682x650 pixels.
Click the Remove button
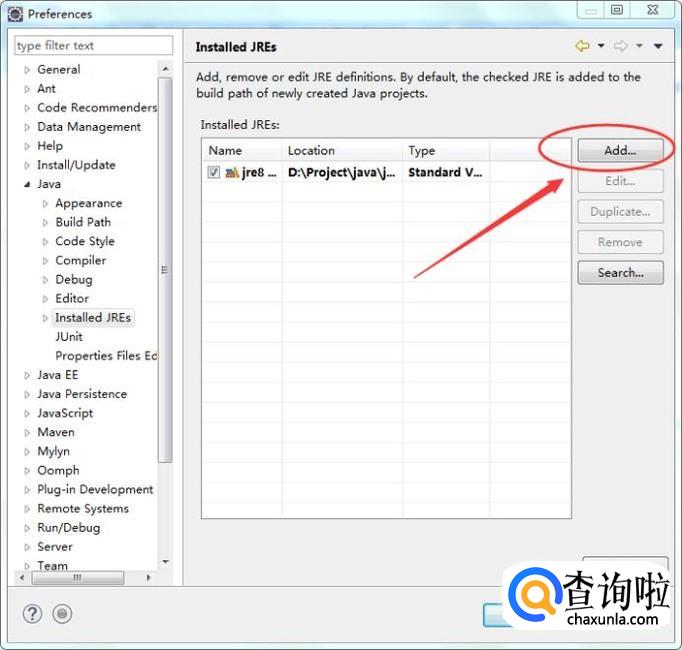(x=620, y=242)
